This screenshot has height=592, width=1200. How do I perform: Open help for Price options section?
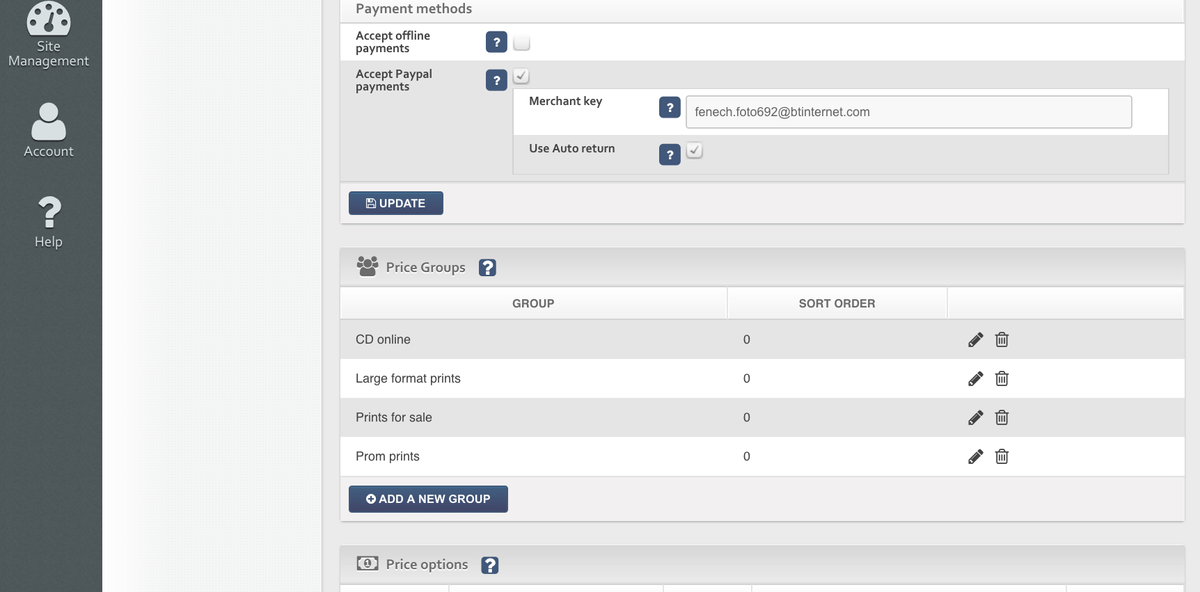pyautogui.click(x=490, y=565)
